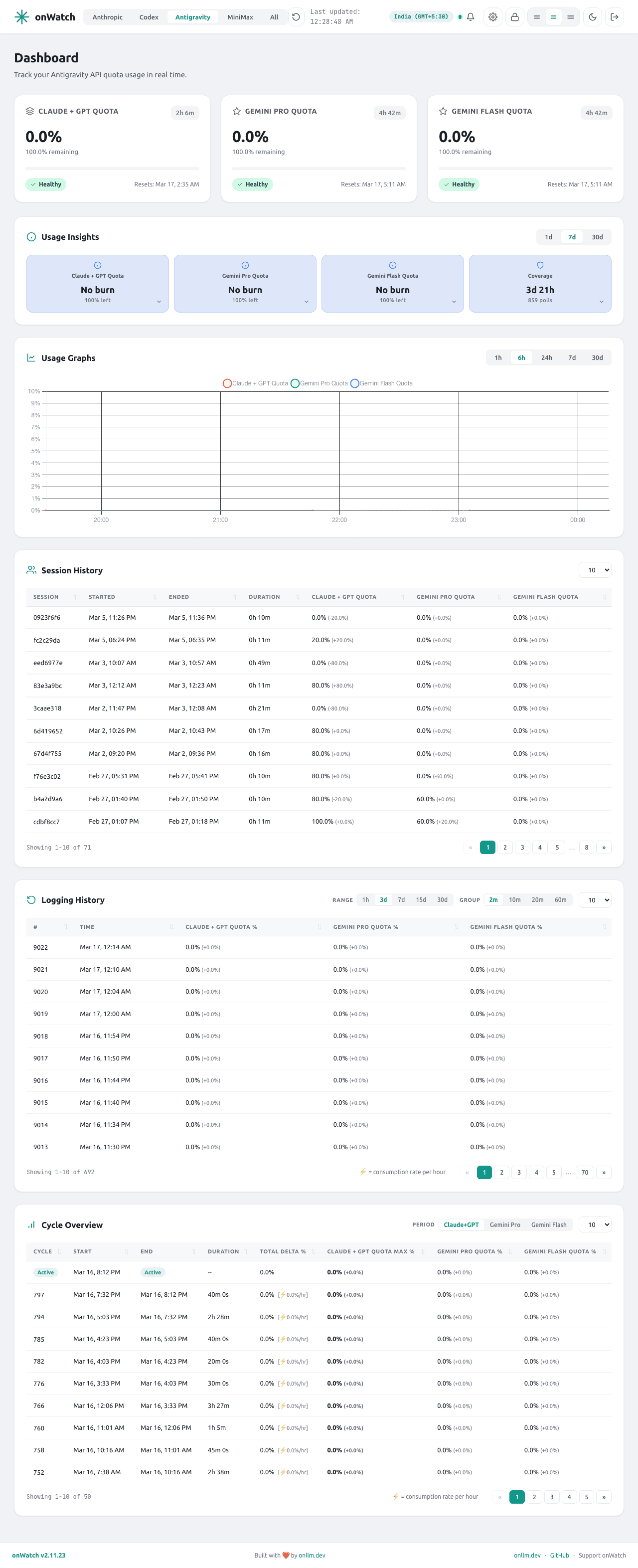Screen dimensions: 638x1568
Task: Sort Session History by SESSION column icon
Action: click(75, 597)
